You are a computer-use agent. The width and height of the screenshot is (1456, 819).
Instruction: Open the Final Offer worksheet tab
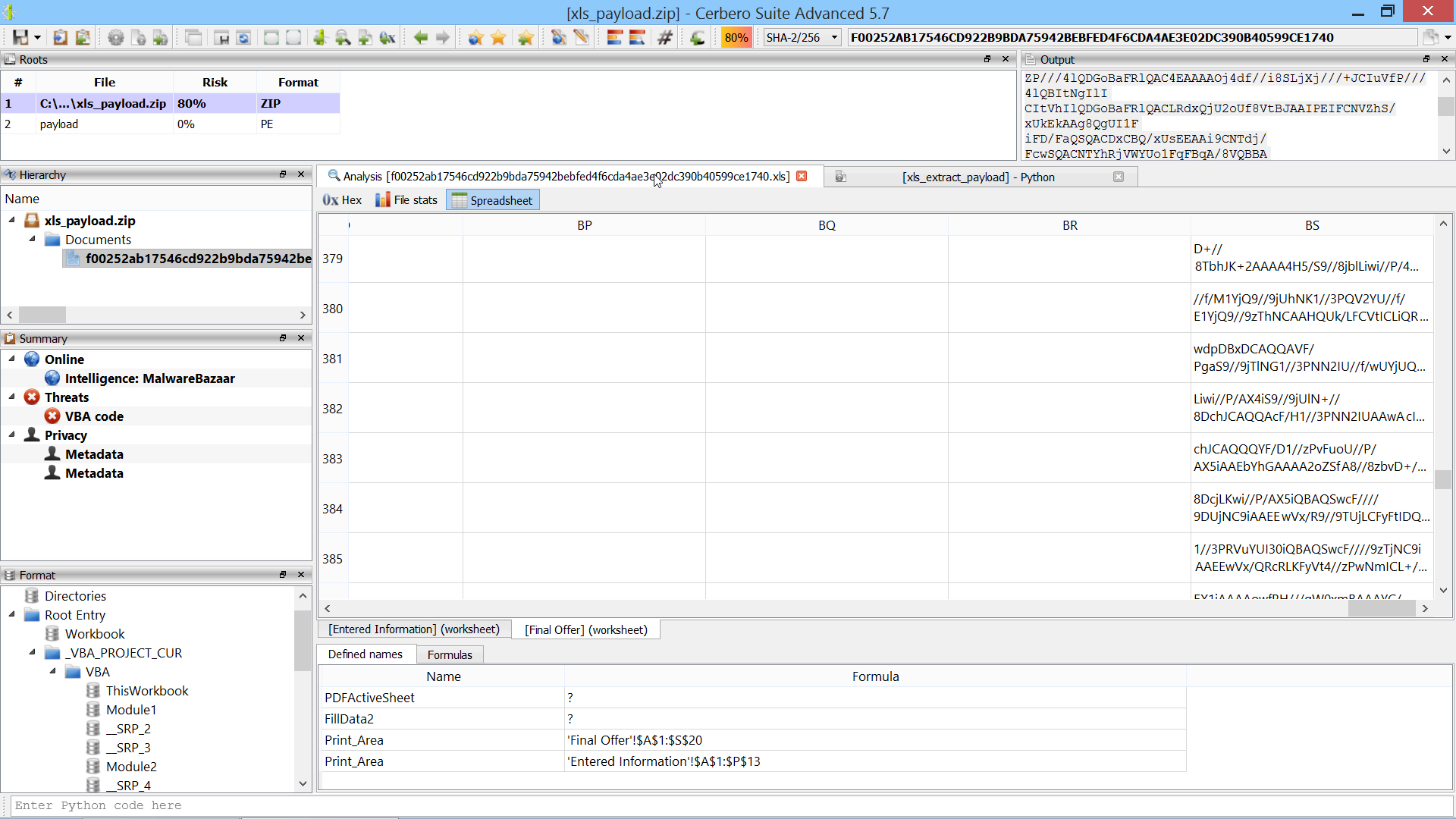pyautogui.click(x=586, y=630)
